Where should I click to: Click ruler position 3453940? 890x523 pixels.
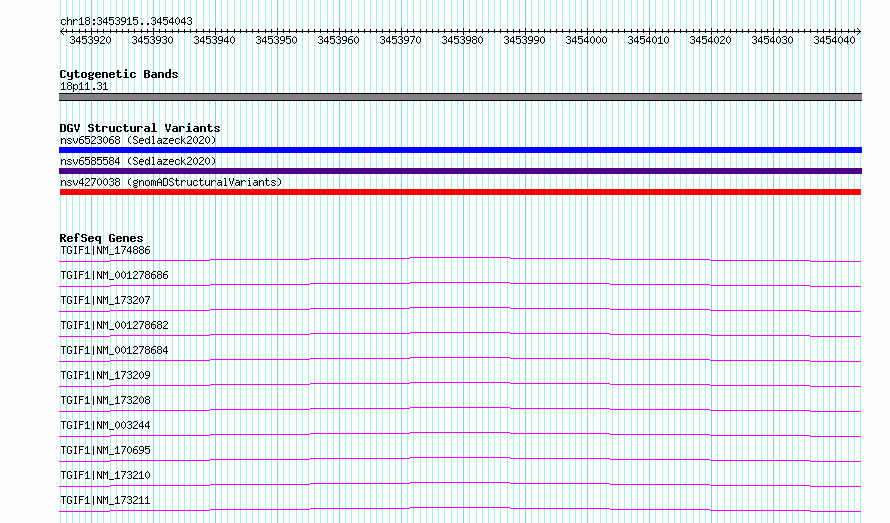214,40
